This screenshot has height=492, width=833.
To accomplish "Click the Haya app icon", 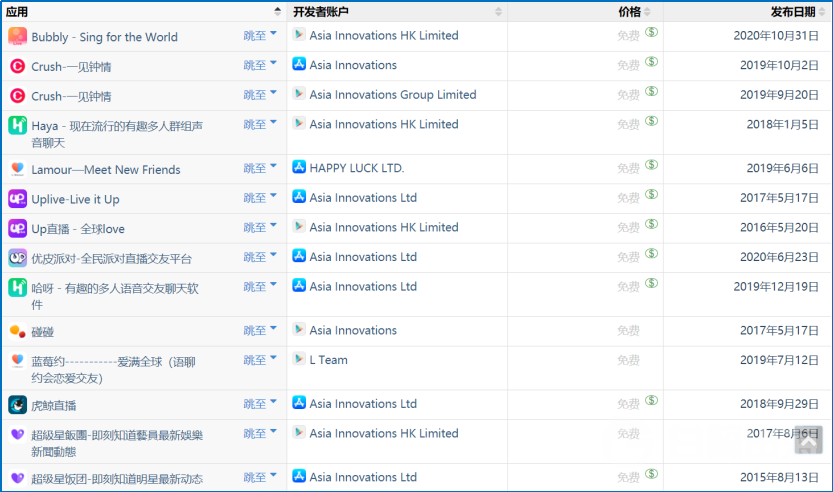I will click(17, 125).
